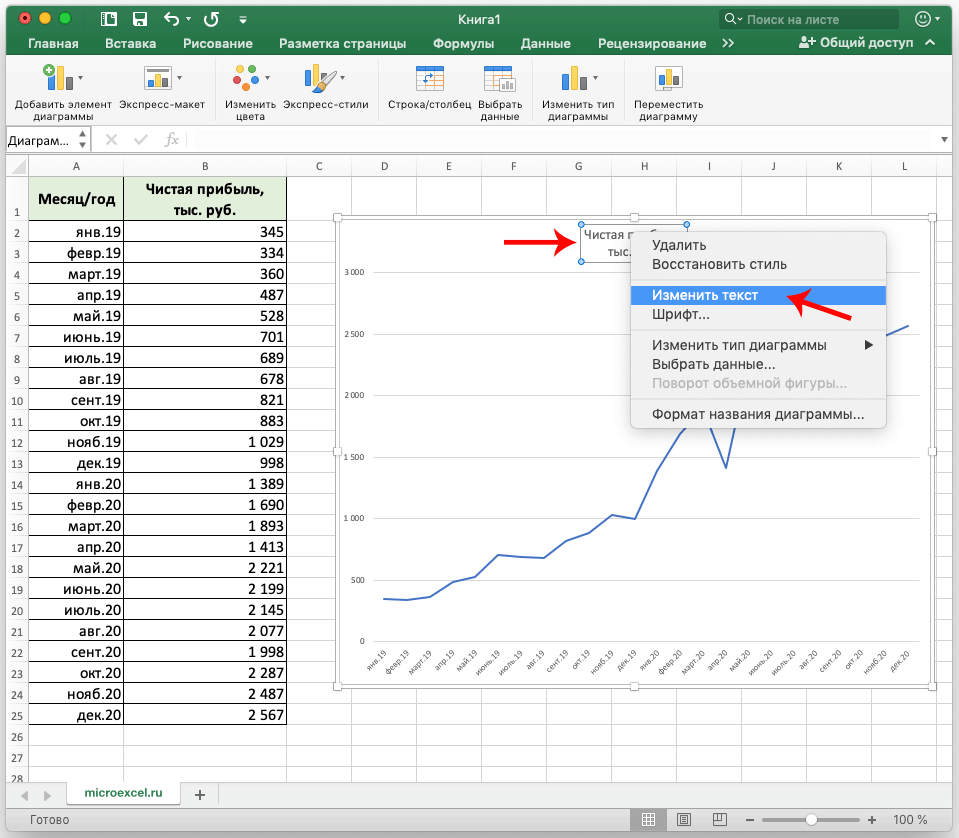The height and width of the screenshot is (838, 959).
Task: Click the Move Chart (Переместить диаграмму) icon
Action: (668, 78)
